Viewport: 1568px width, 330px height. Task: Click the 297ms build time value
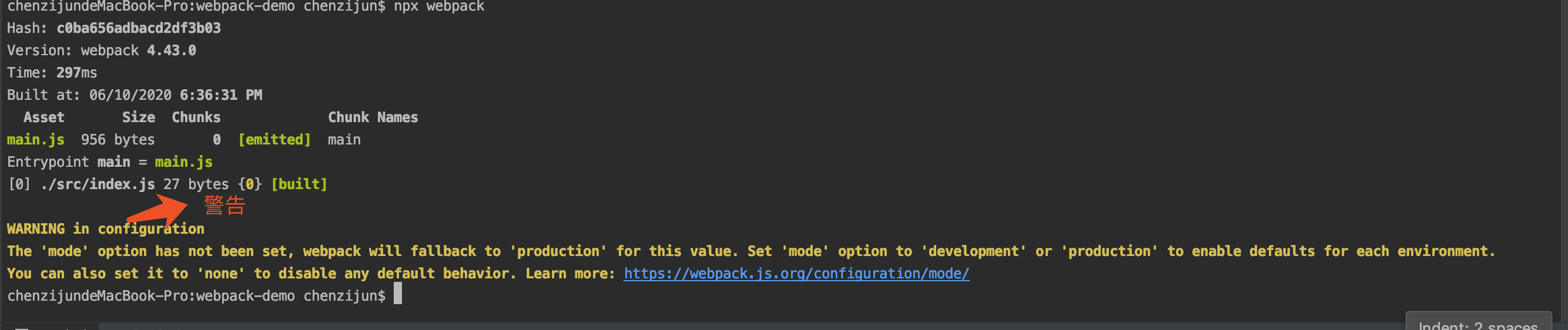tap(76, 73)
